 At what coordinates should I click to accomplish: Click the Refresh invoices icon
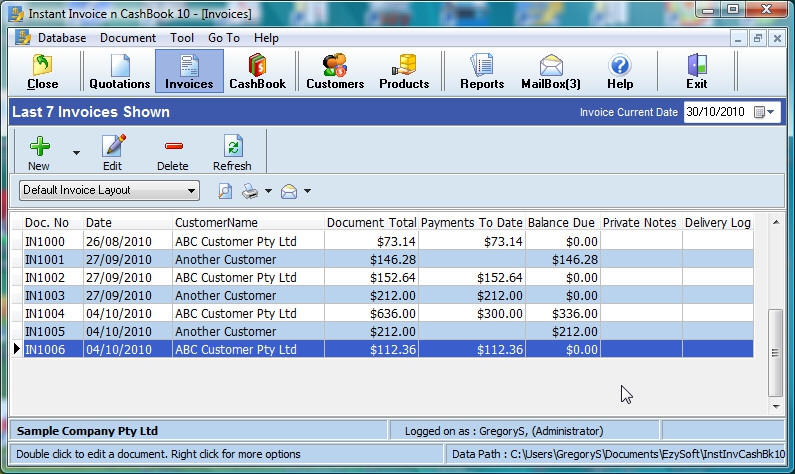coord(232,153)
